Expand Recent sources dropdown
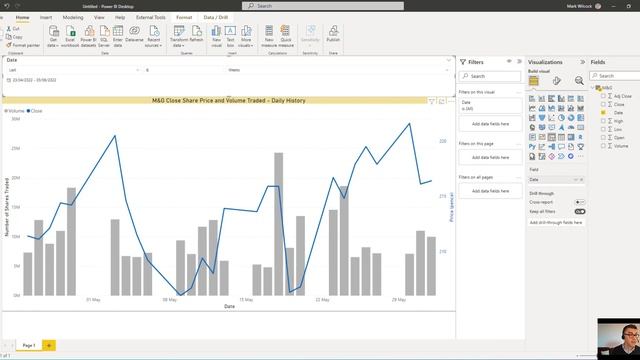Viewport: 640px width, 360px height. coord(153,36)
